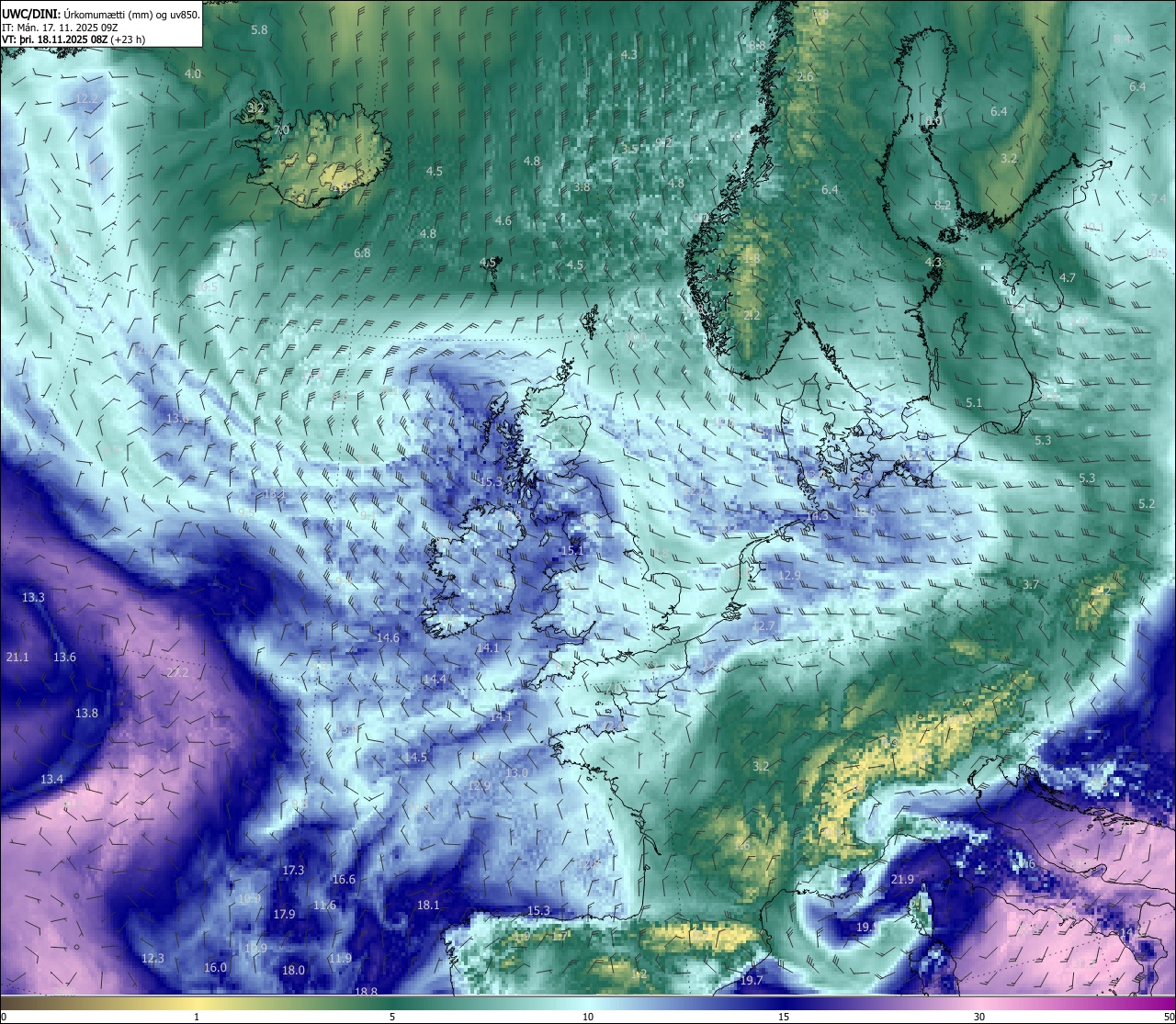
Task: Click the 6.8 value label
Action: pyautogui.click(x=362, y=253)
